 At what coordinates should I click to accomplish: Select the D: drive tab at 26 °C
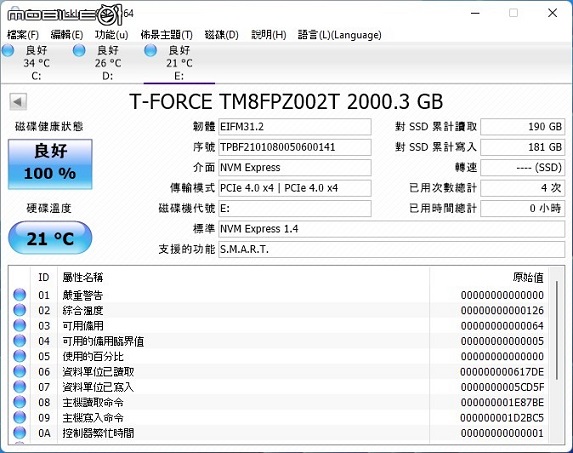click(x=107, y=63)
